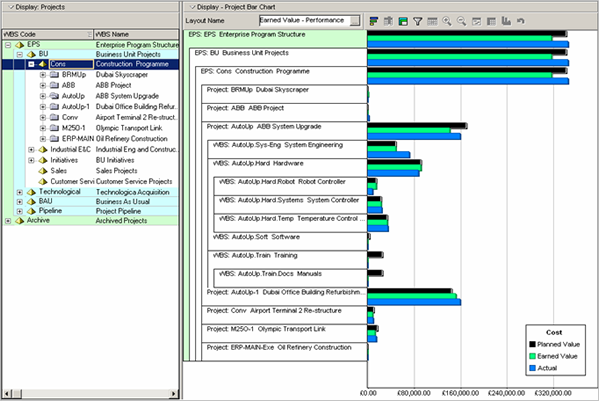600x401 pixels.
Task: Click the £160,000.00 axis label
Action: tap(460, 393)
